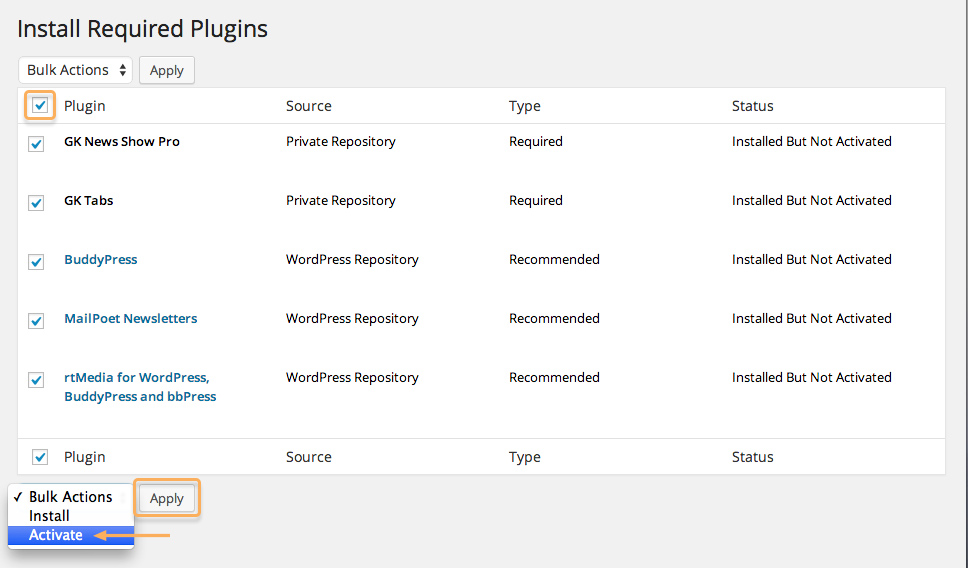Click the Status column header at top

pyautogui.click(x=753, y=106)
